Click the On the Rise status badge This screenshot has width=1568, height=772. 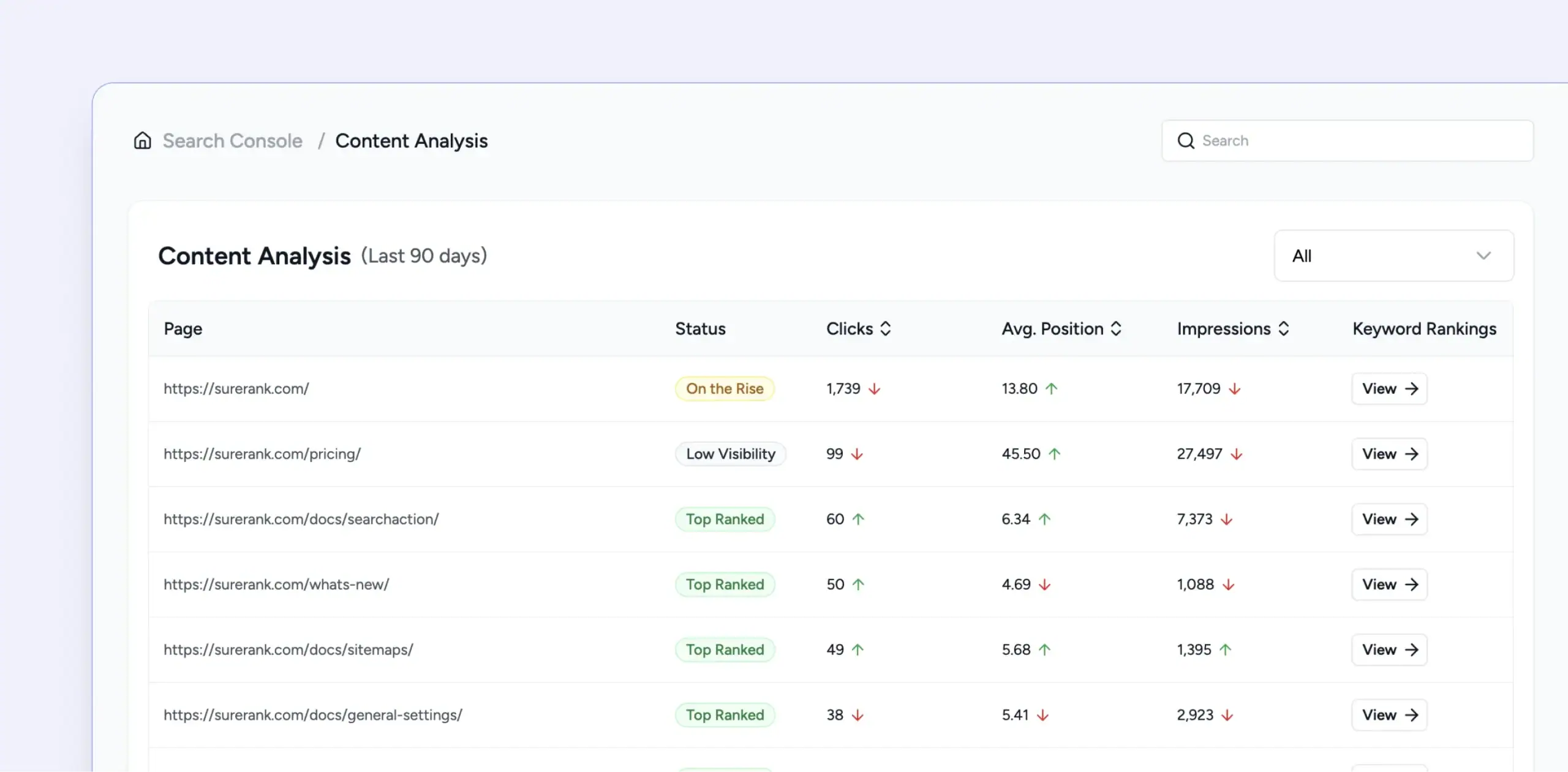(x=725, y=388)
